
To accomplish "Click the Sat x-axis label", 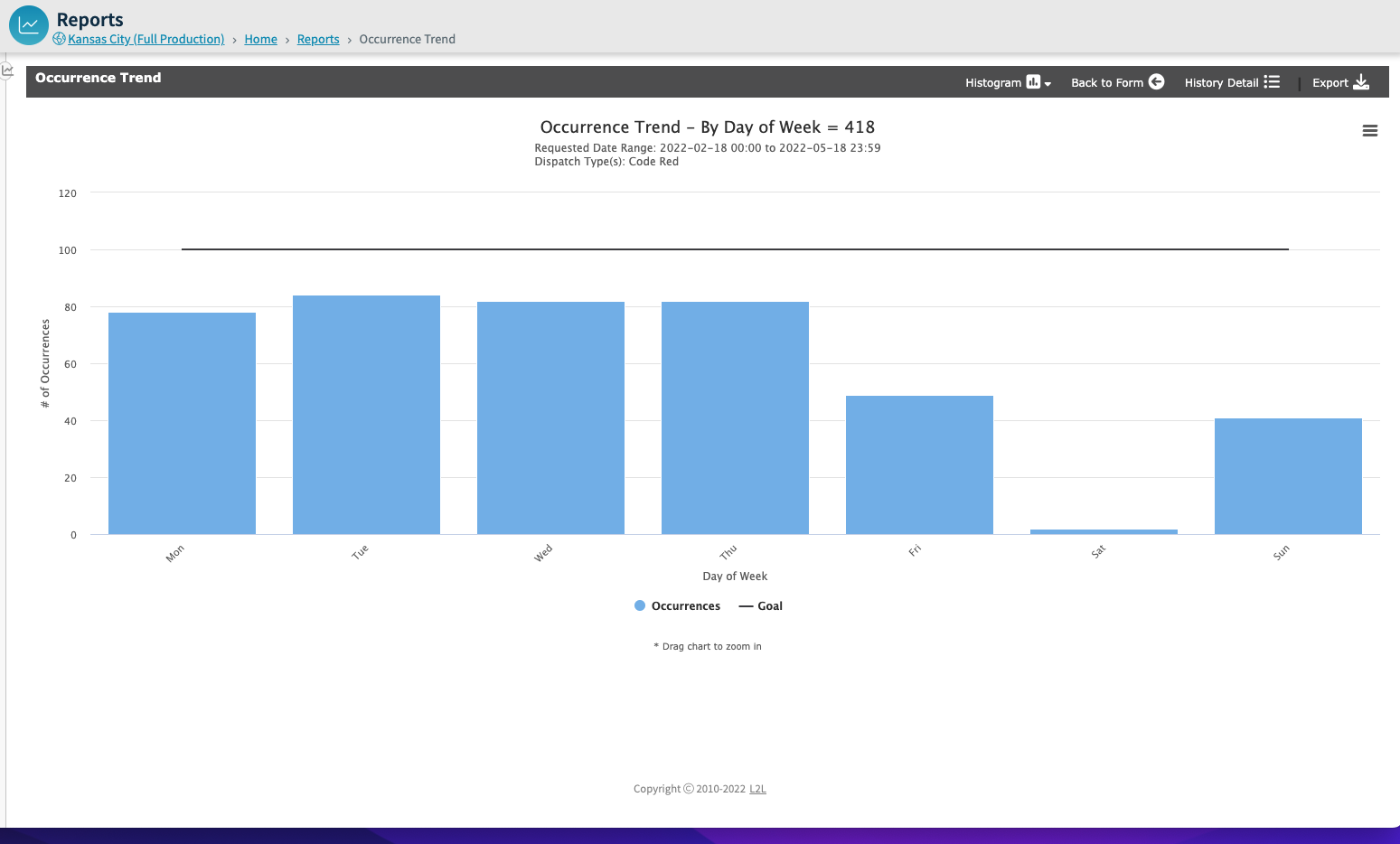I will (x=1098, y=551).
